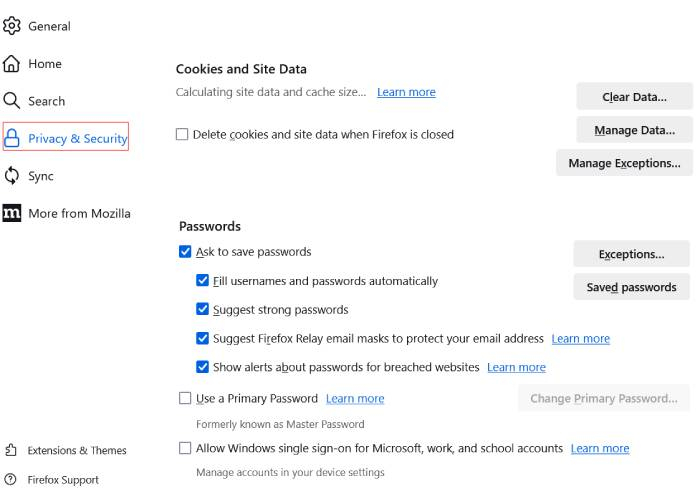Open More from Mozilla section
This screenshot has width=700, height=491.
(x=79, y=213)
